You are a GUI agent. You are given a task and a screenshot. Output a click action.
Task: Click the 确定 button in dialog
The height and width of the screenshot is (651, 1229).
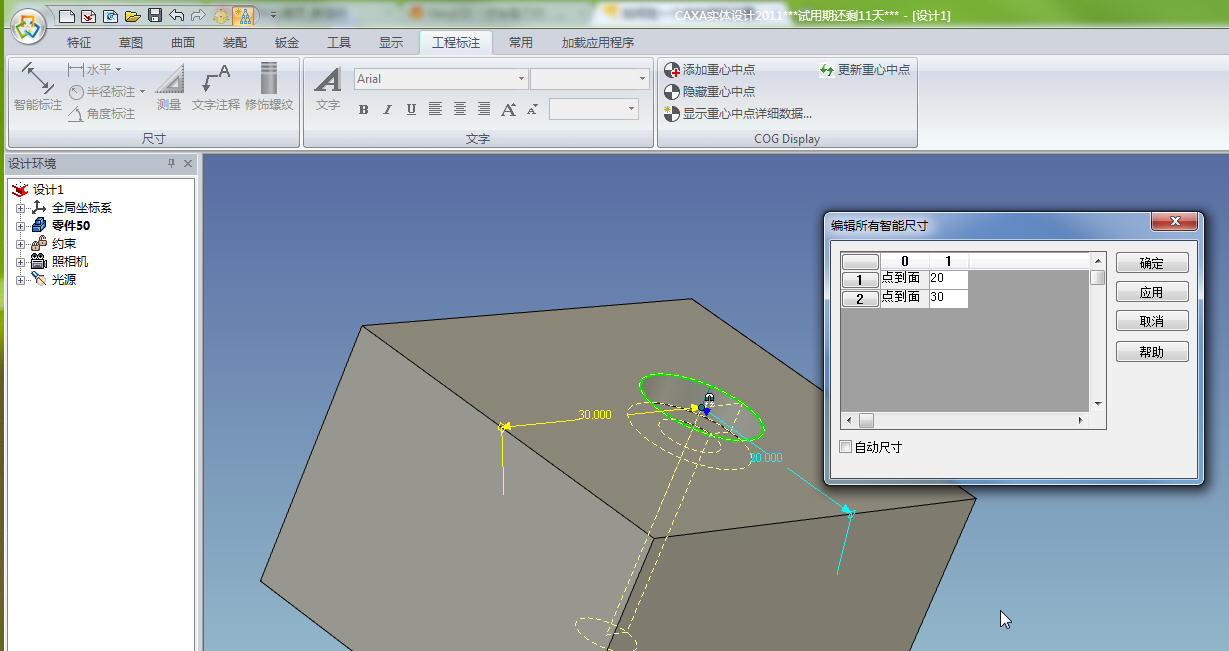coord(1152,263)
